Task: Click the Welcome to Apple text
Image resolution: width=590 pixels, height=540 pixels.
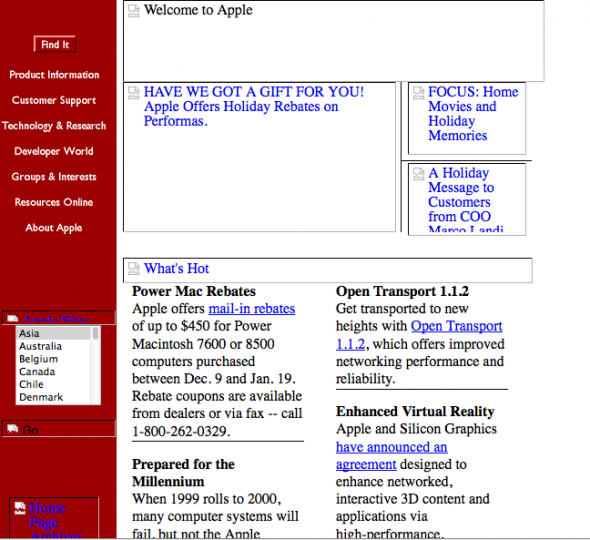Action: (x=198, y=10)
